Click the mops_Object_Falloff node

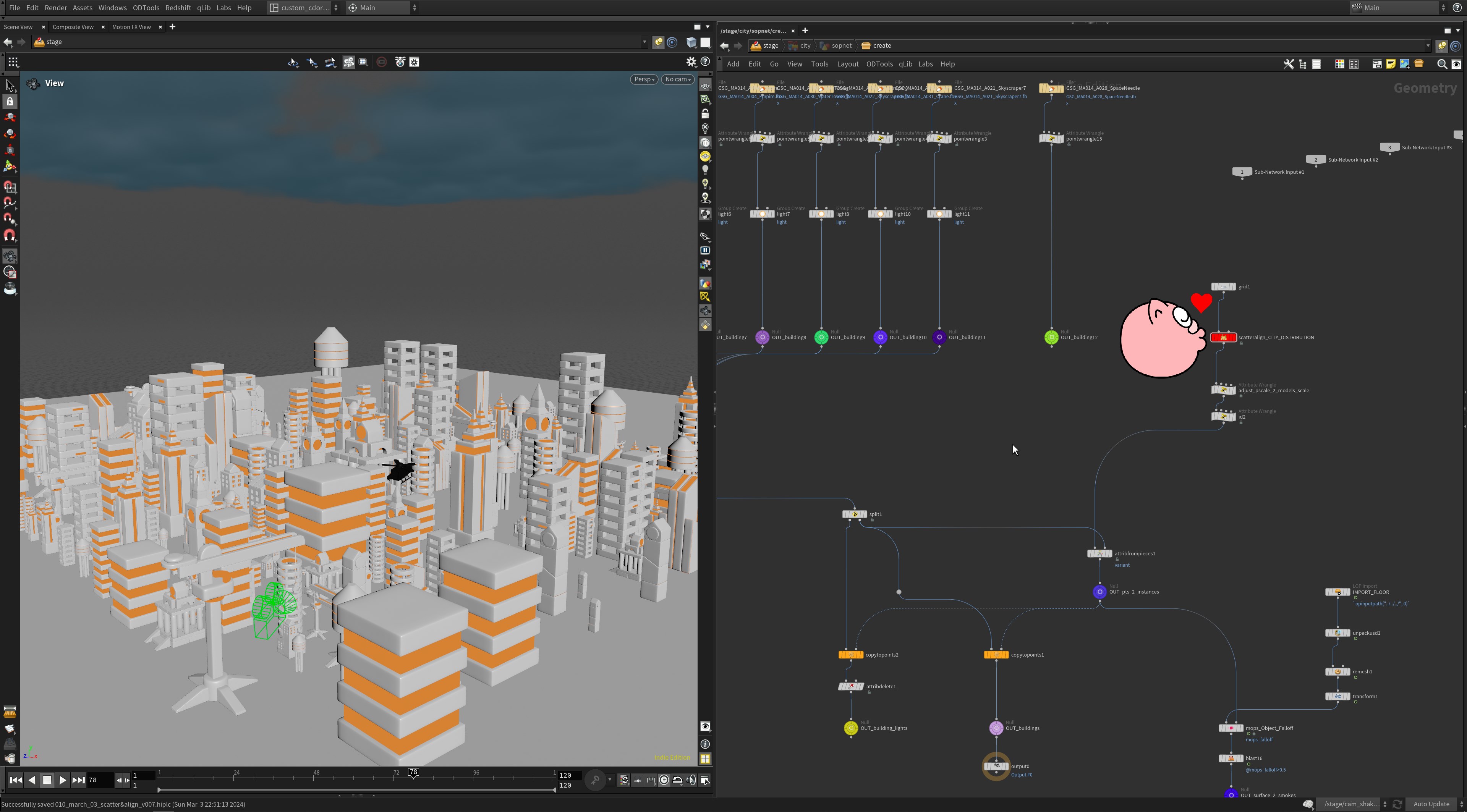(x=1231, y=728)
